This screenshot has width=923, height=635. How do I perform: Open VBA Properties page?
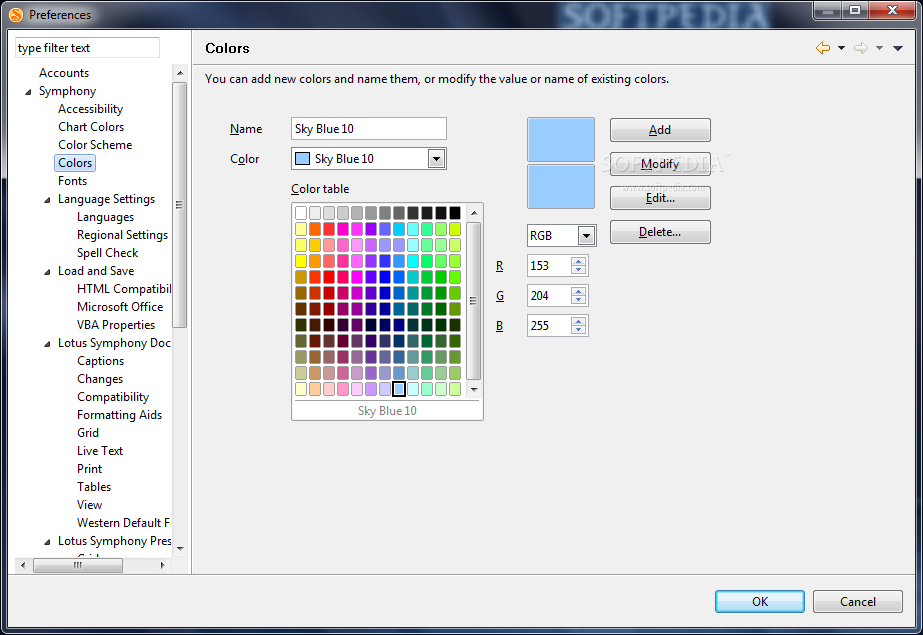(116, 325)
